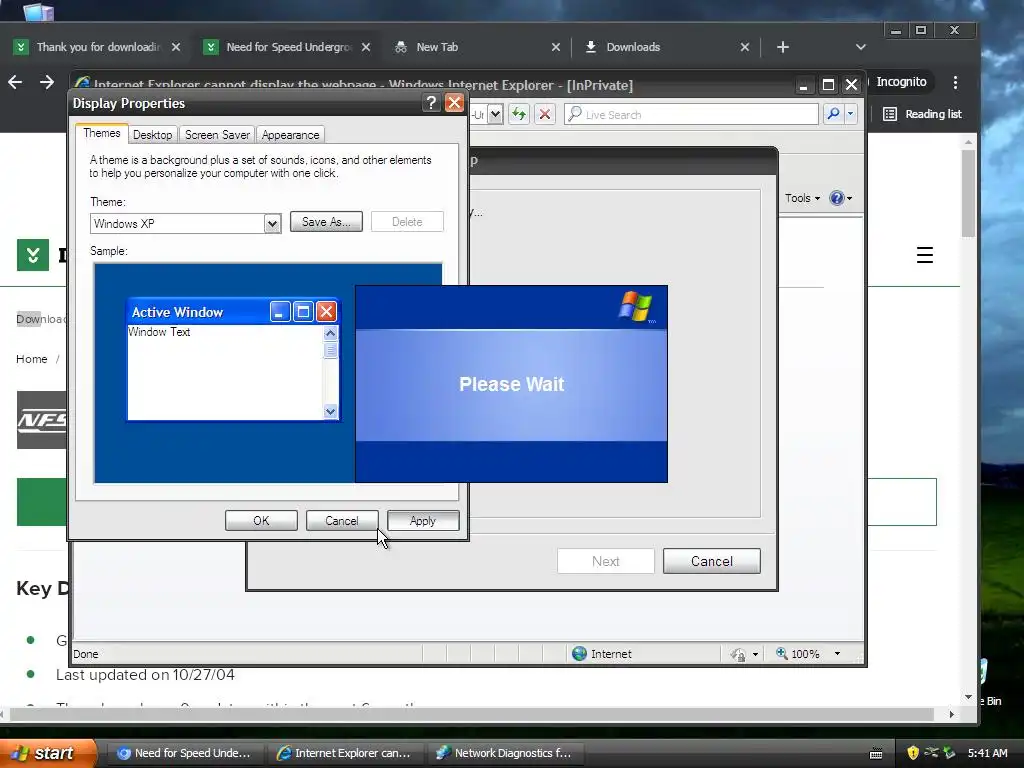
Task: Click the Incognito indicator
Action: click(901, 82)
